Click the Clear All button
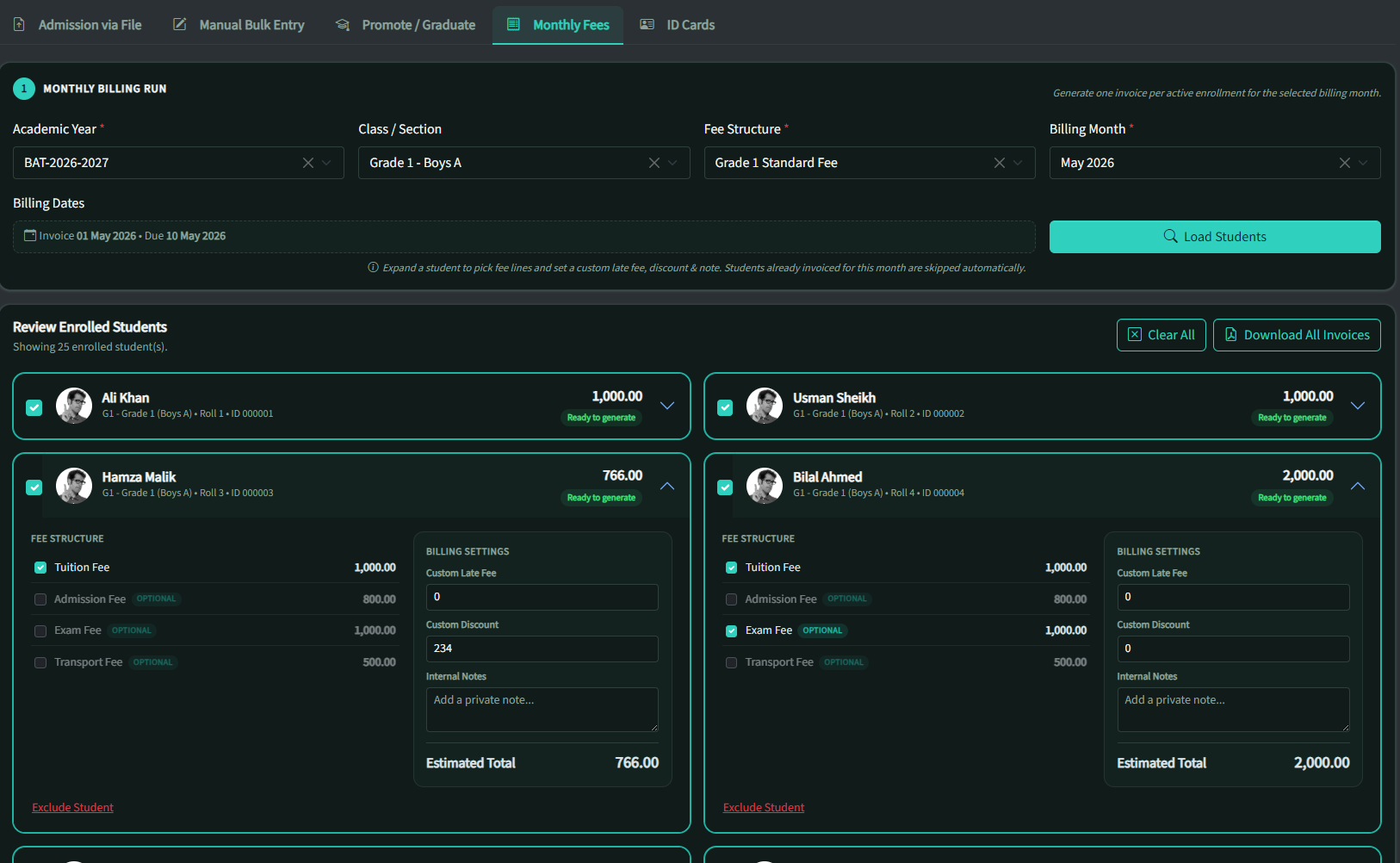1400x863 pixels. [x=1162, y=335]
